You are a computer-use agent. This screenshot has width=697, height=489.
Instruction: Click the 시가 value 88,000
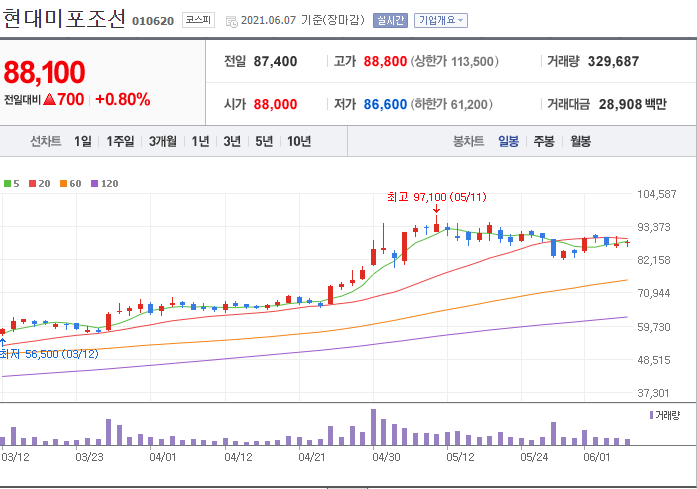click(275, 104)
